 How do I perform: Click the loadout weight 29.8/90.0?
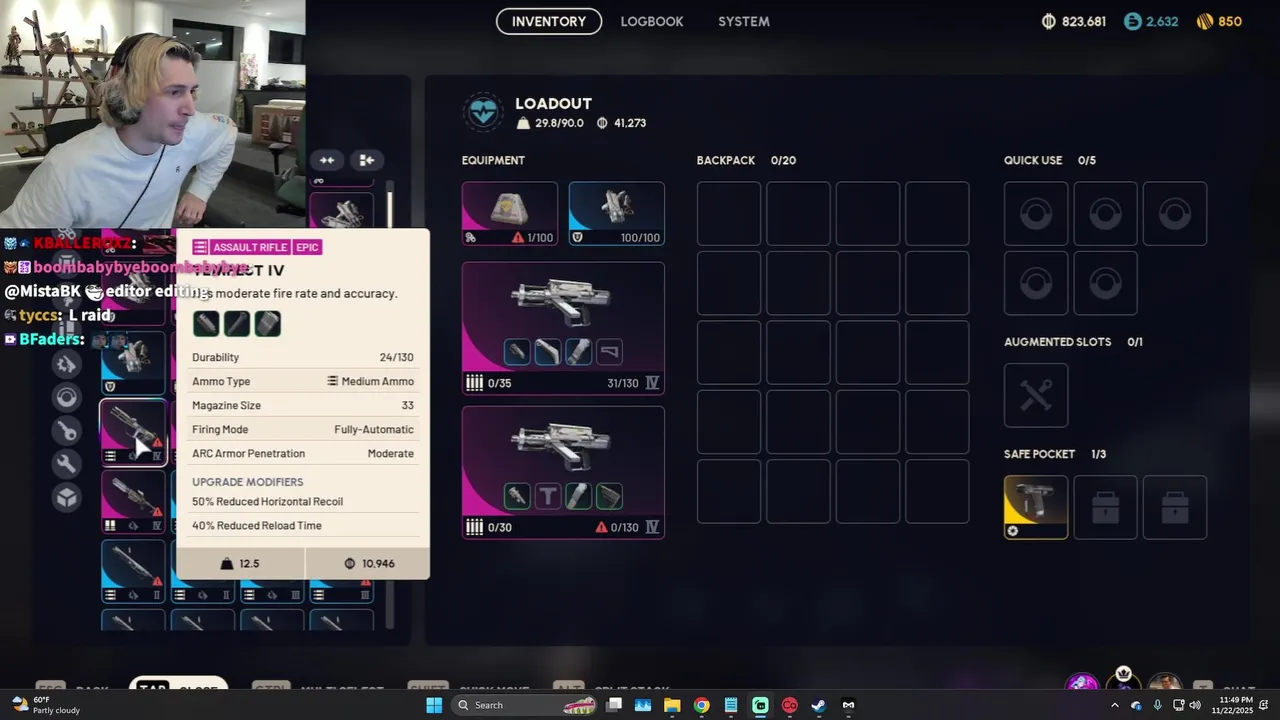point(550,123)
